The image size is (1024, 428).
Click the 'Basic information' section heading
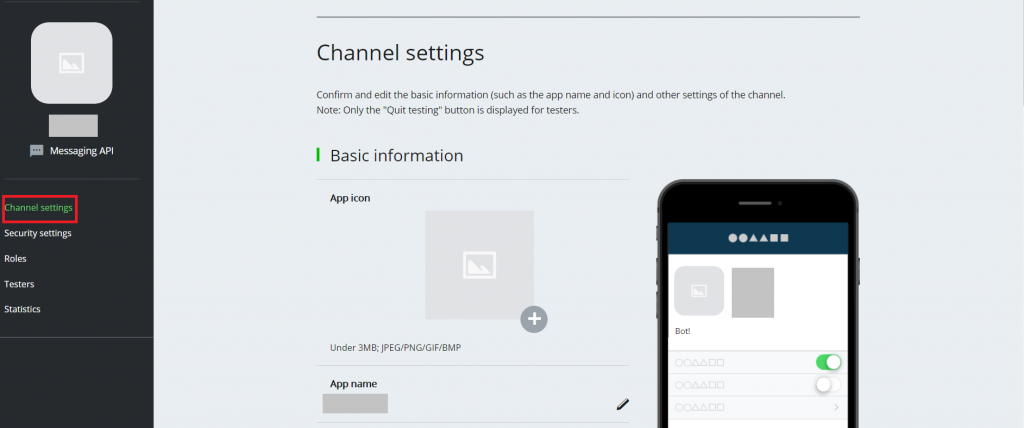point(396,156)
